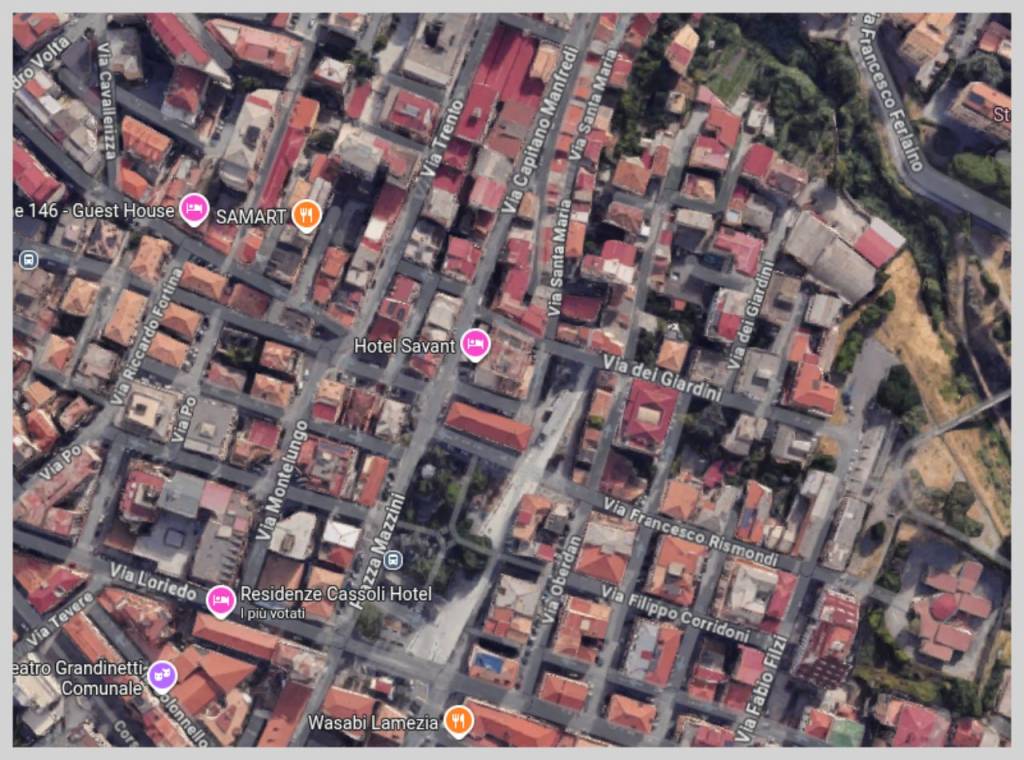Open the Wasabi Lamezia restaurant pin
Image resolution: width=1024 pixels, height=760 pixels.
tap(458, 720)
